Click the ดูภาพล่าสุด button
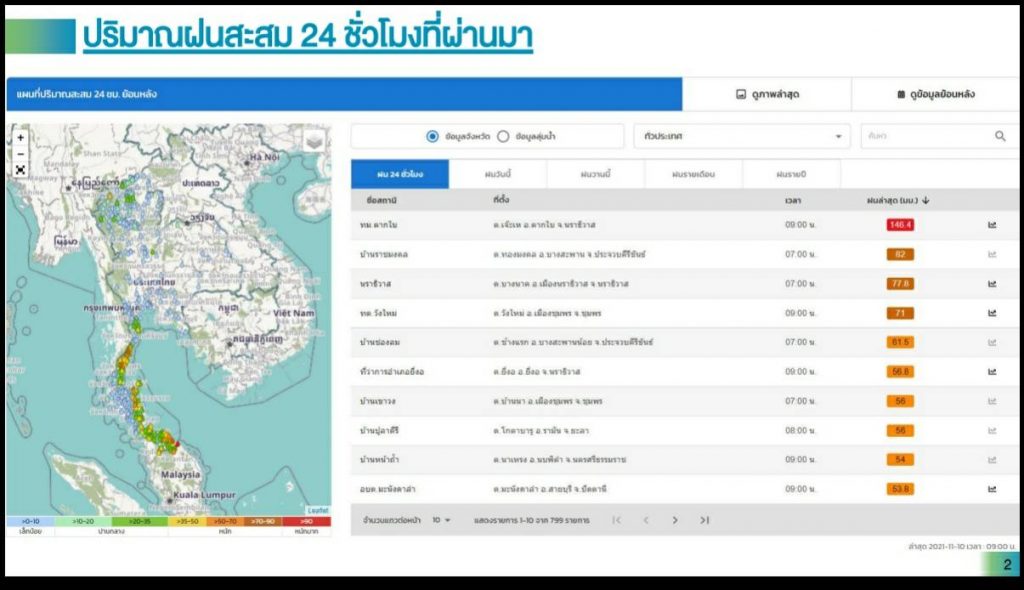The image size is (1024, 590). point(767,95)
